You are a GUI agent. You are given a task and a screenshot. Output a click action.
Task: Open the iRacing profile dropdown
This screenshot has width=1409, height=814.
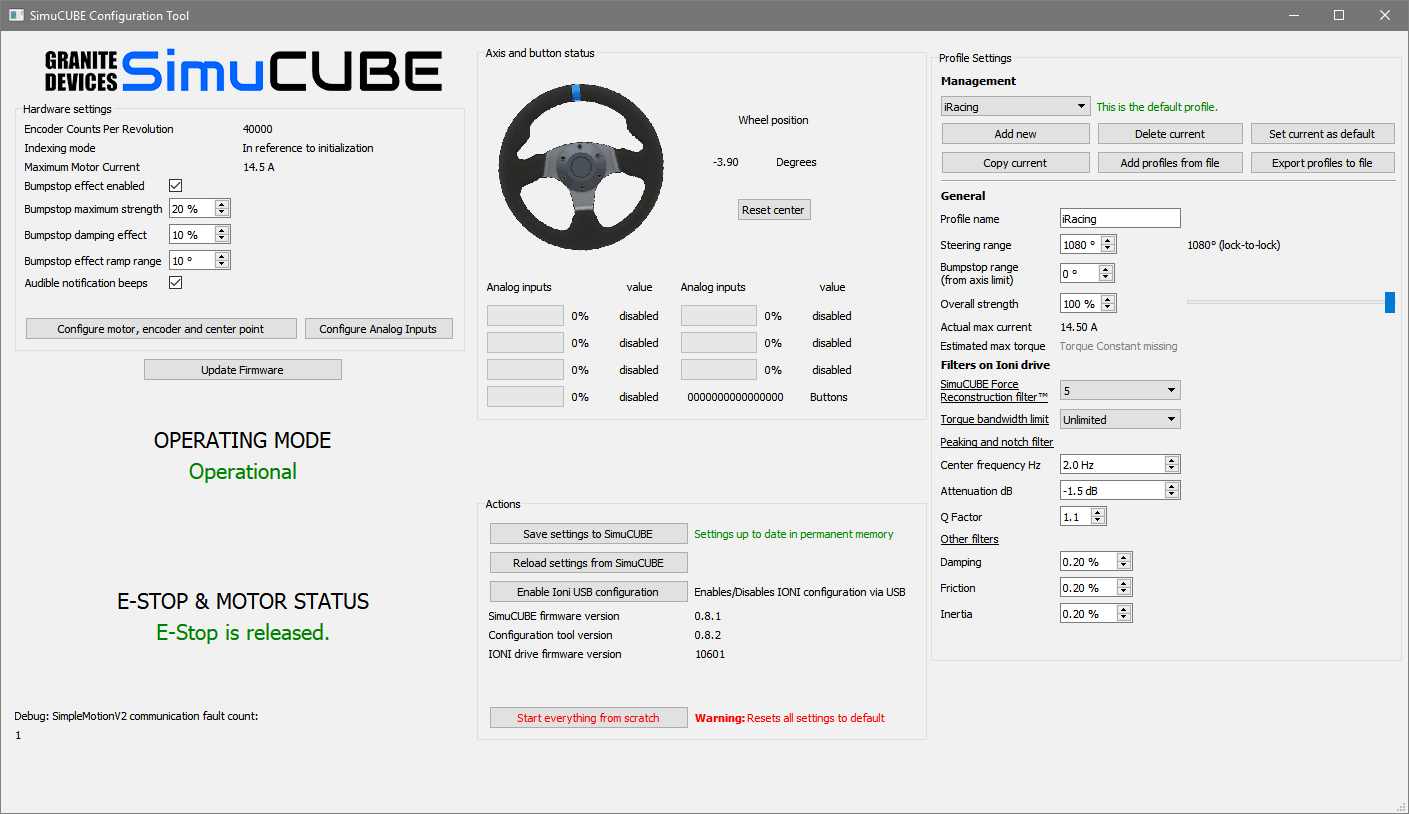(1016, 106)
